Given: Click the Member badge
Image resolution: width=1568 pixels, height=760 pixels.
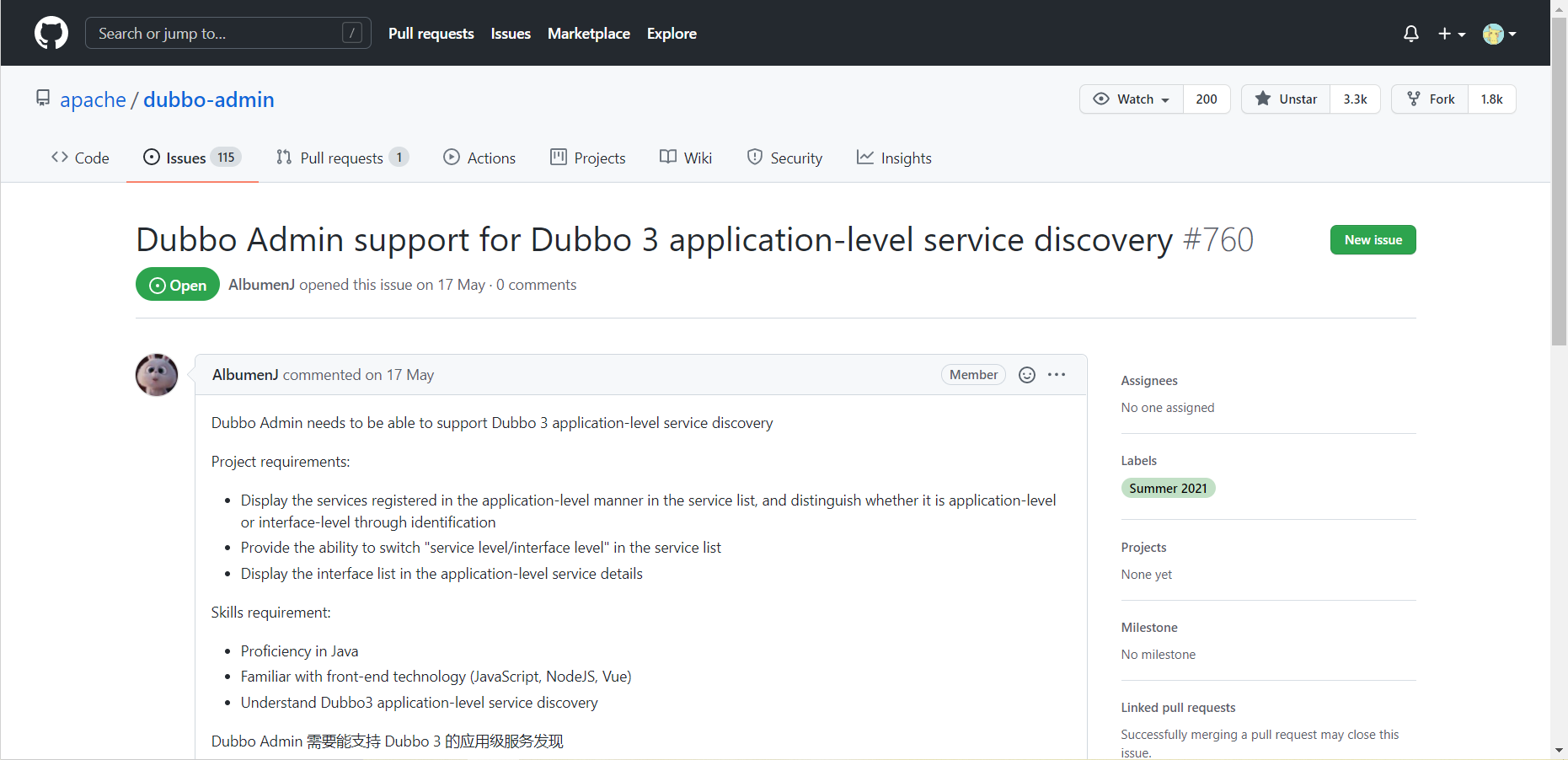Looking at the screenshot, I should pos(973,375).
